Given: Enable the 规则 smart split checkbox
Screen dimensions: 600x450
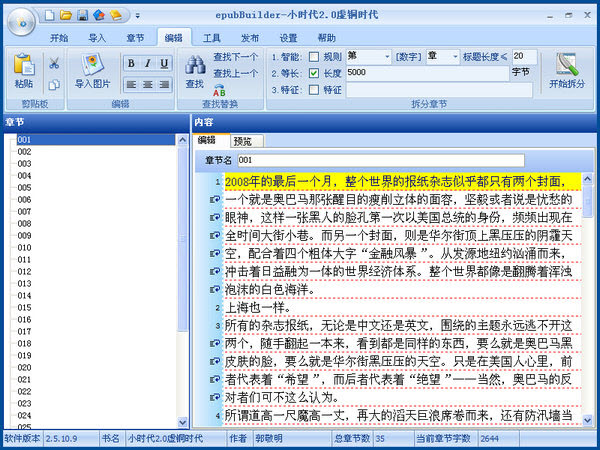Looking at the screenshot, I should pyautogui.click(x=314, y=57).
